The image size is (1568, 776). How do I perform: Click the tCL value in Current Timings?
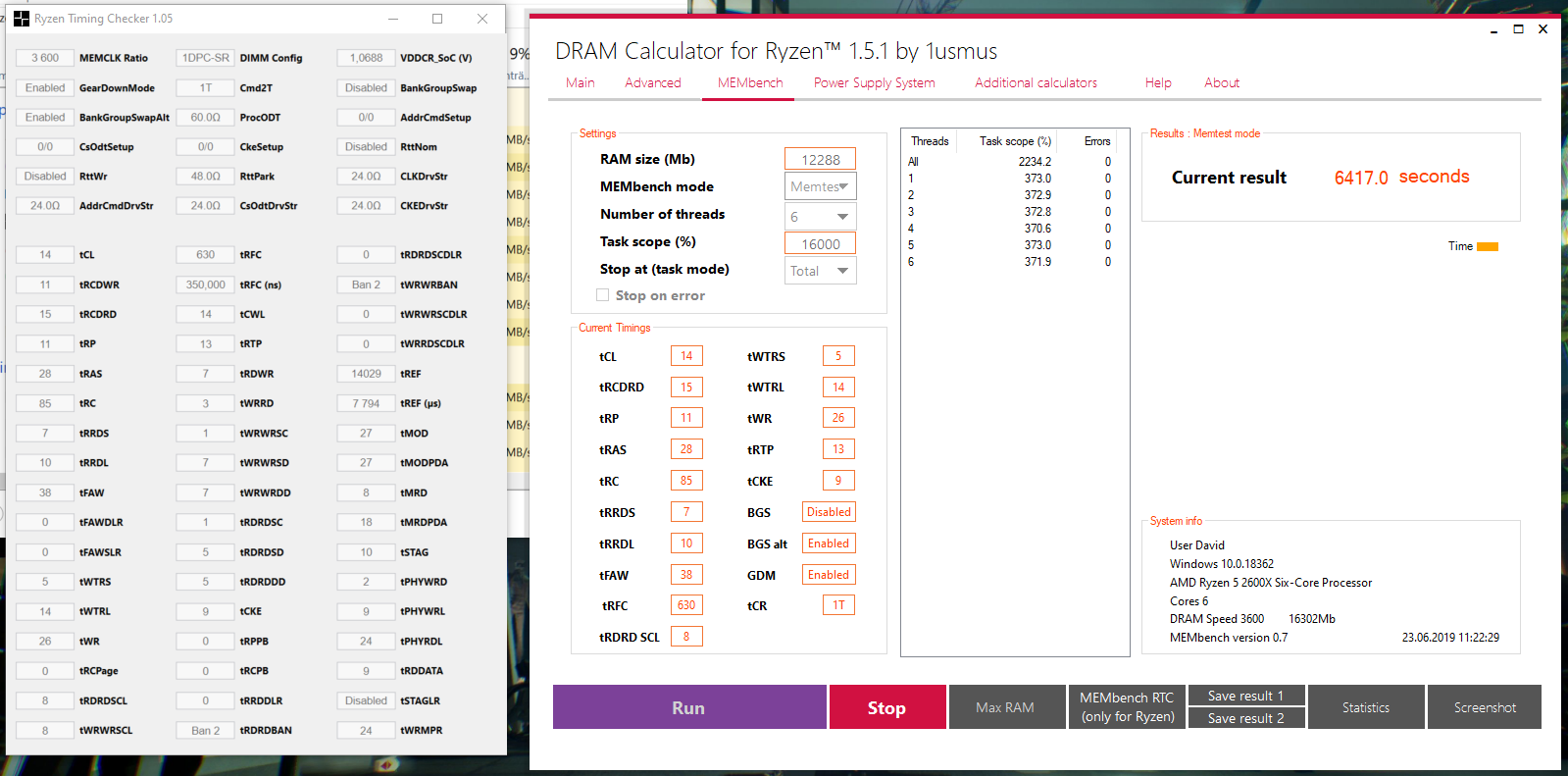pyautogui.click(x=686, y=356)
